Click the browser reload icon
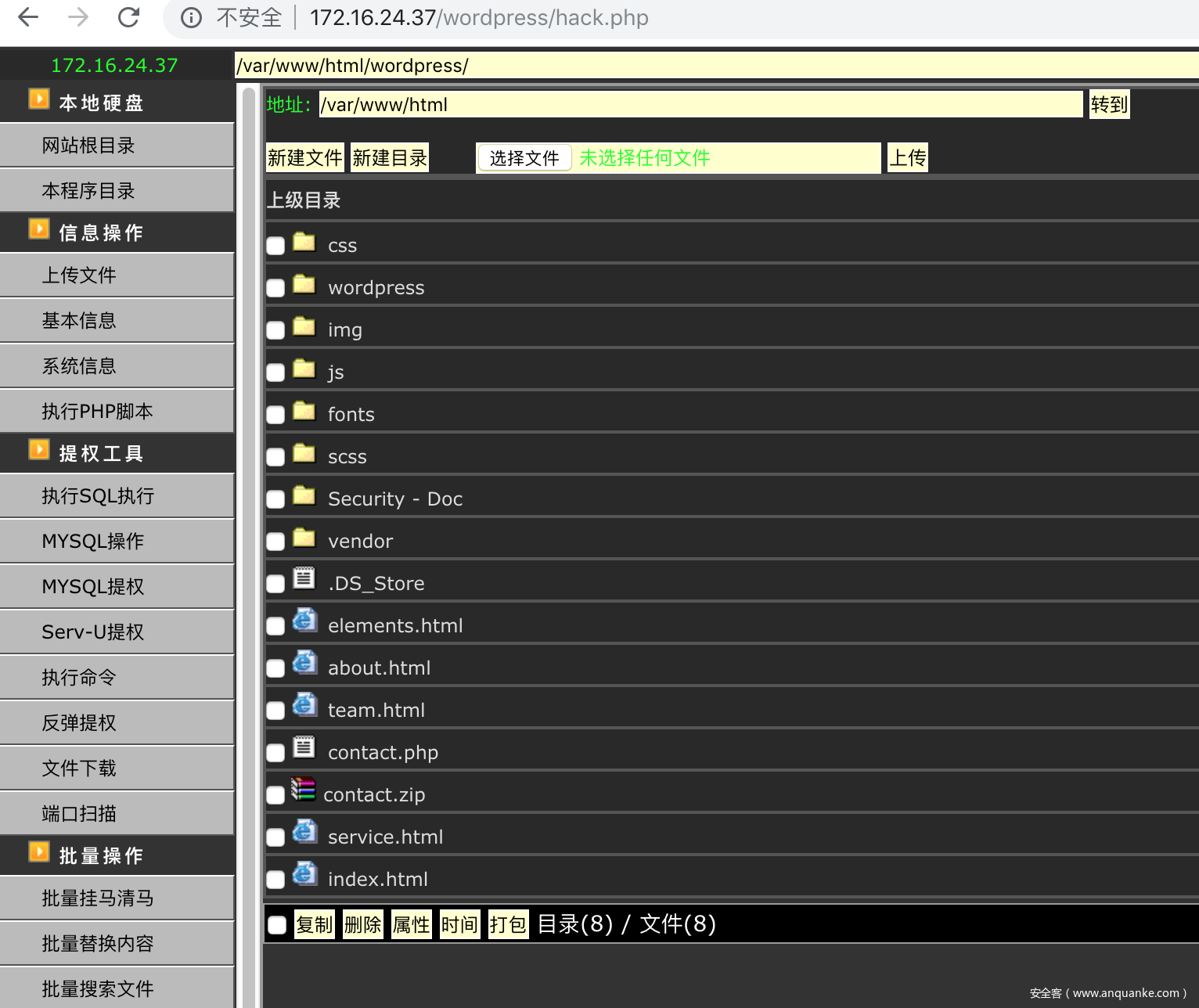 pos(128,17)
